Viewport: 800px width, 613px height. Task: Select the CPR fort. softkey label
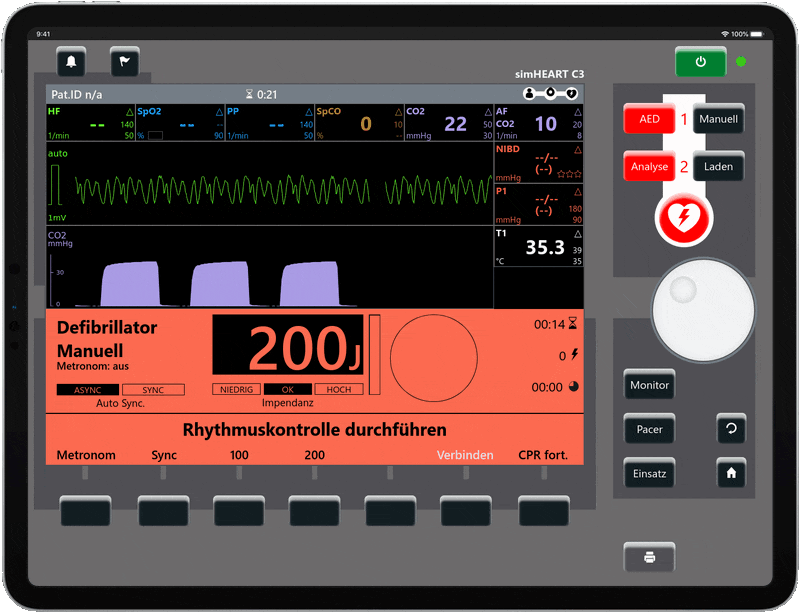(x=543, y=454)
